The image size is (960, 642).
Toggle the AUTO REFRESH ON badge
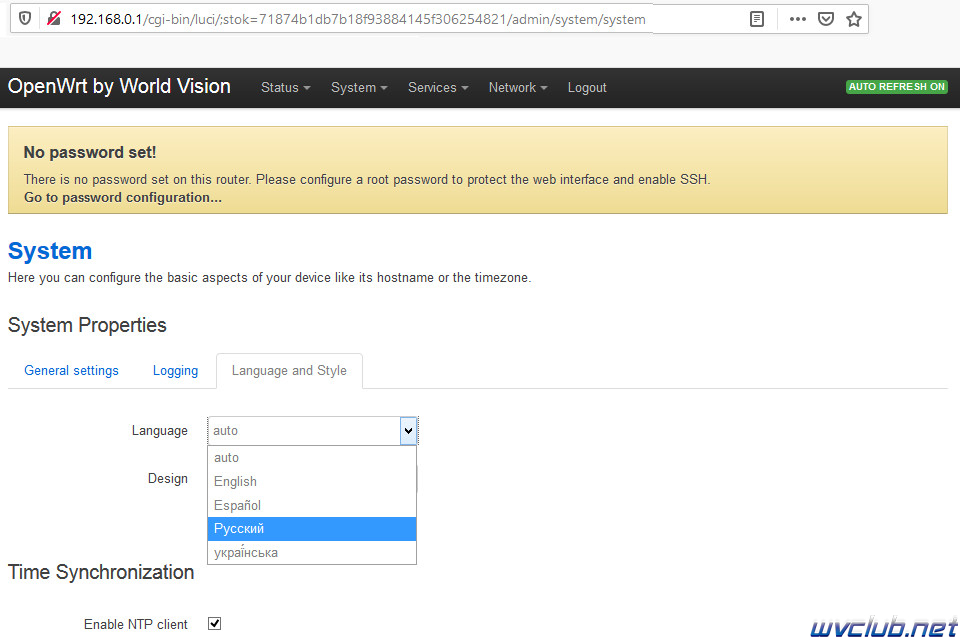(896, 87)
